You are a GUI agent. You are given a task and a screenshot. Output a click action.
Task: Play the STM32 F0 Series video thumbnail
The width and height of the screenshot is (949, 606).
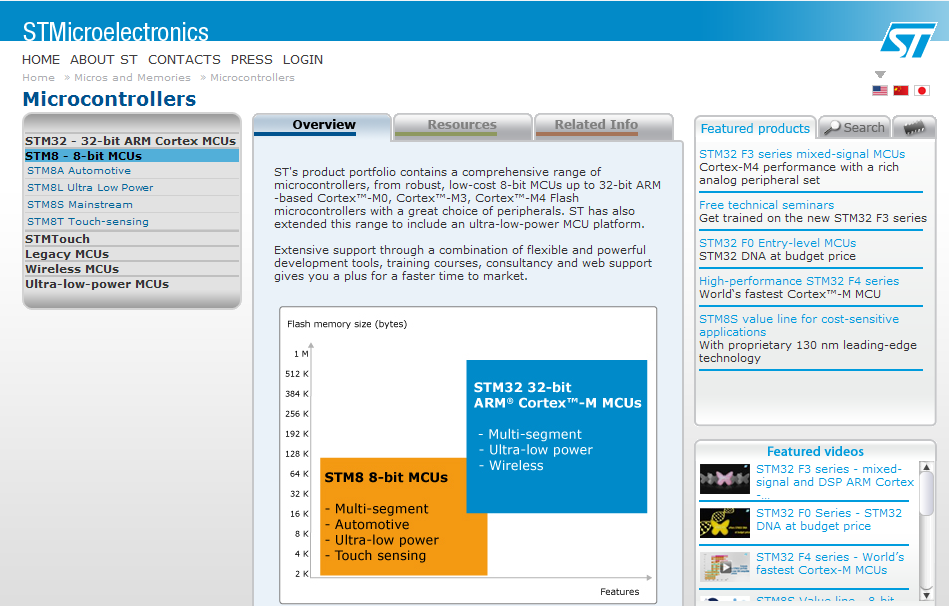(724, 523)
